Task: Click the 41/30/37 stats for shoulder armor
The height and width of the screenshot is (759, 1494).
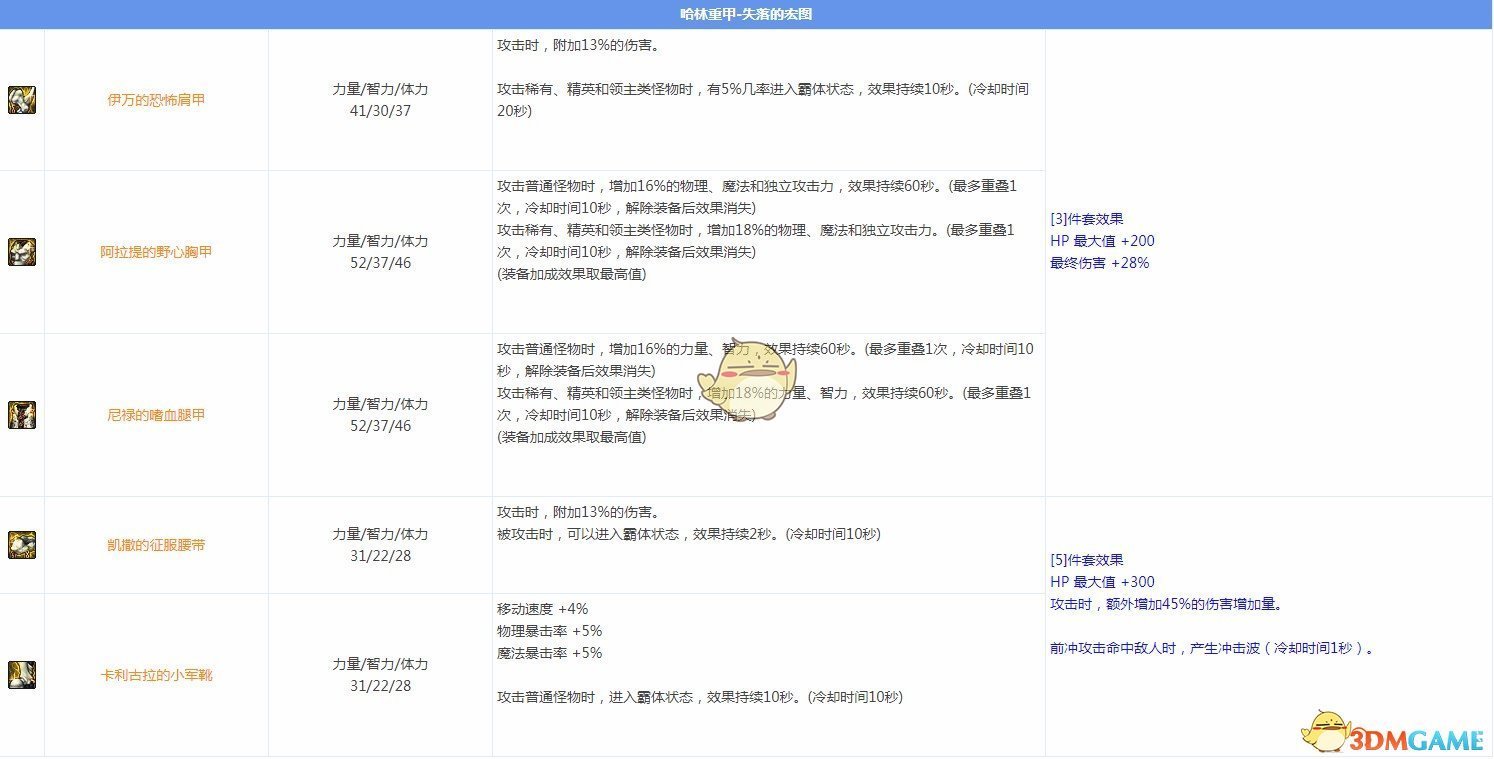Action: 380,111
